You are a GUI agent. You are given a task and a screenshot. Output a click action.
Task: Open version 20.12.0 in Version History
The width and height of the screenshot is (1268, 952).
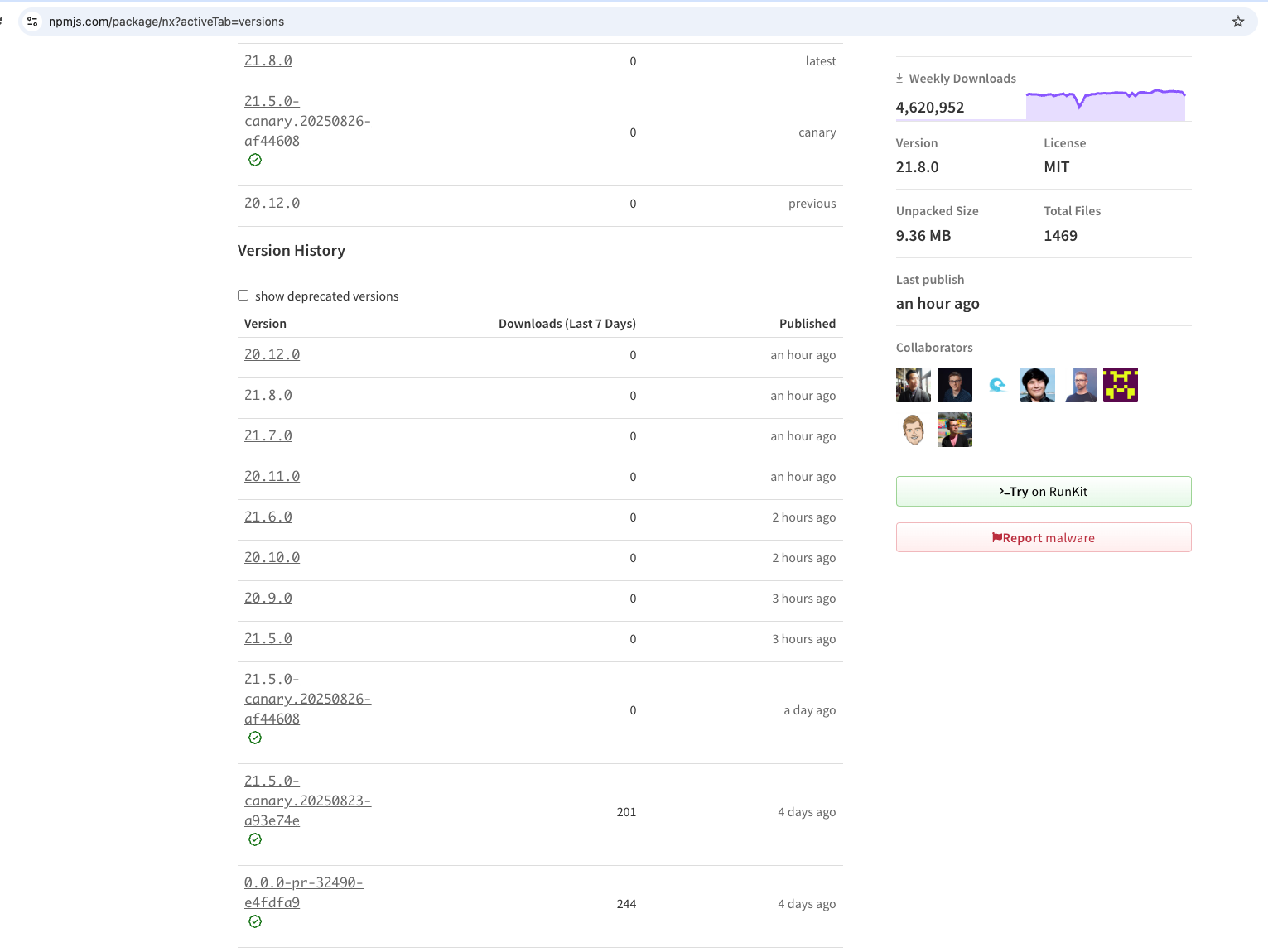[272, 354]
